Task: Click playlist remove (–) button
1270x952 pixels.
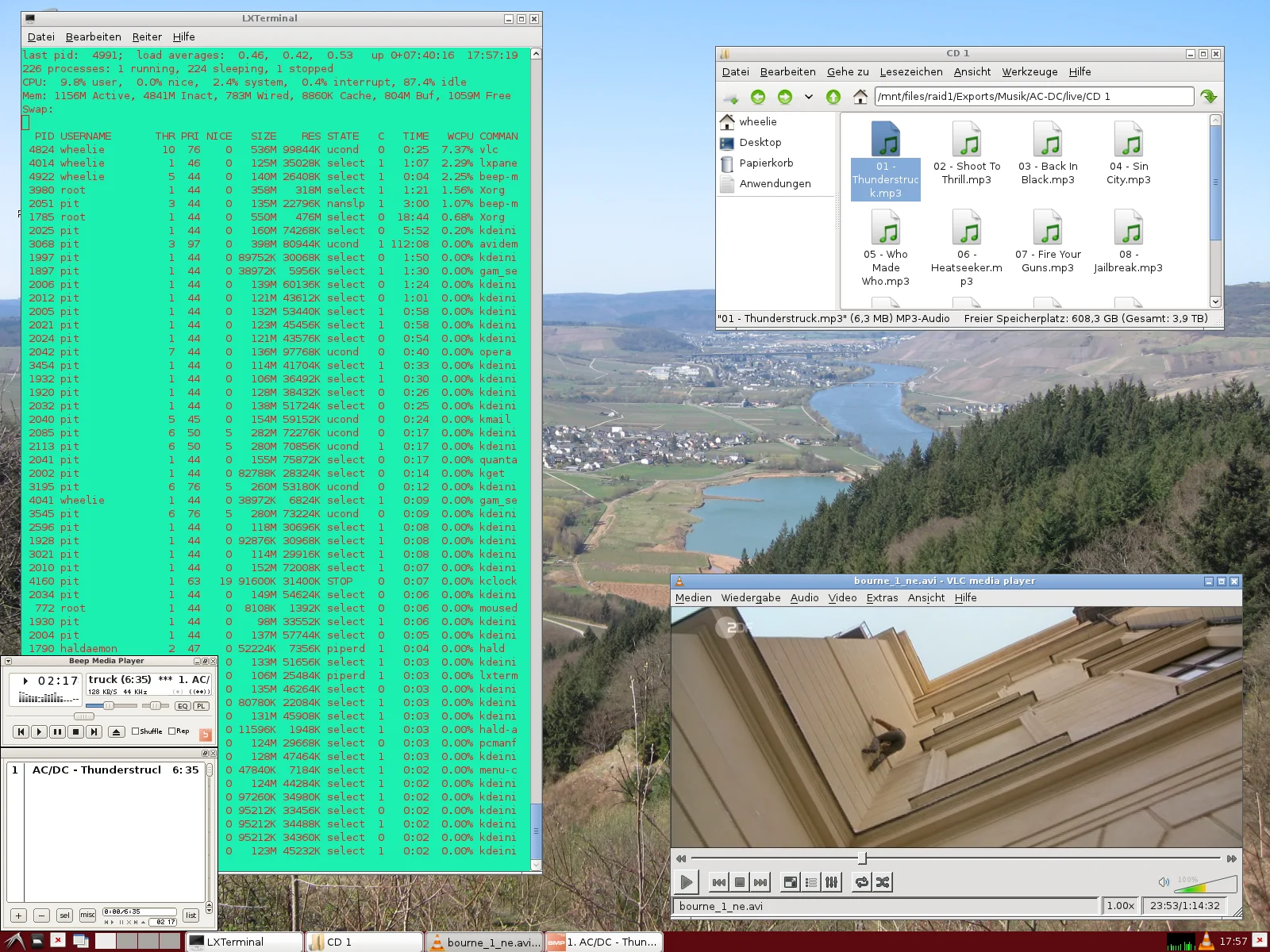Action: pos(42,915)
